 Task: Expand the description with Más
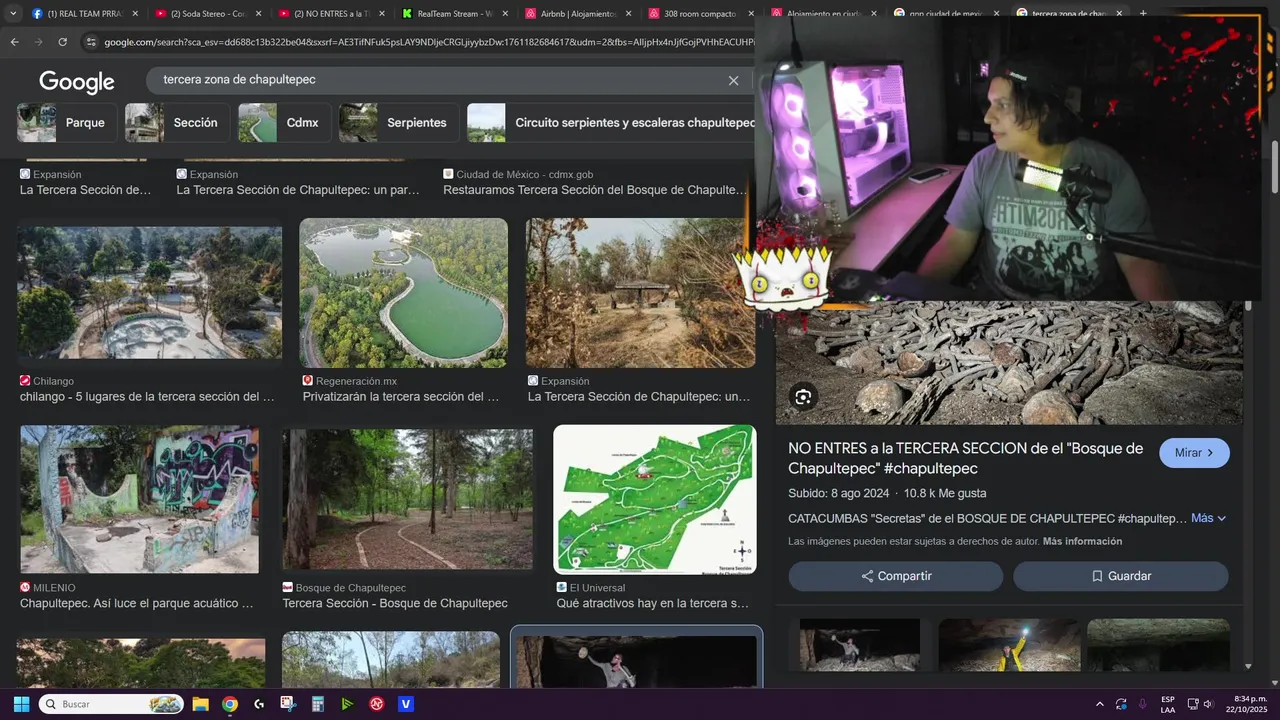(x=1208, y=518)
